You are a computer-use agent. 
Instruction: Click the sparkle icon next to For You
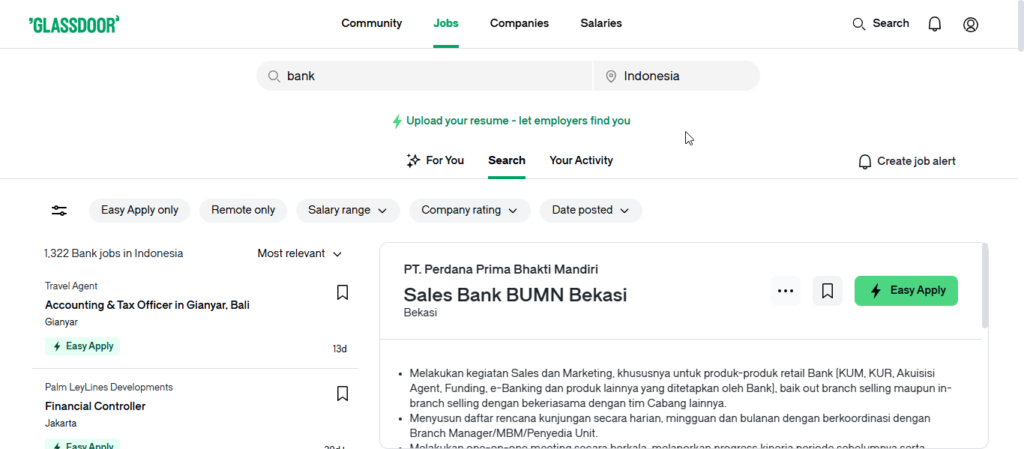coord(413,161)
